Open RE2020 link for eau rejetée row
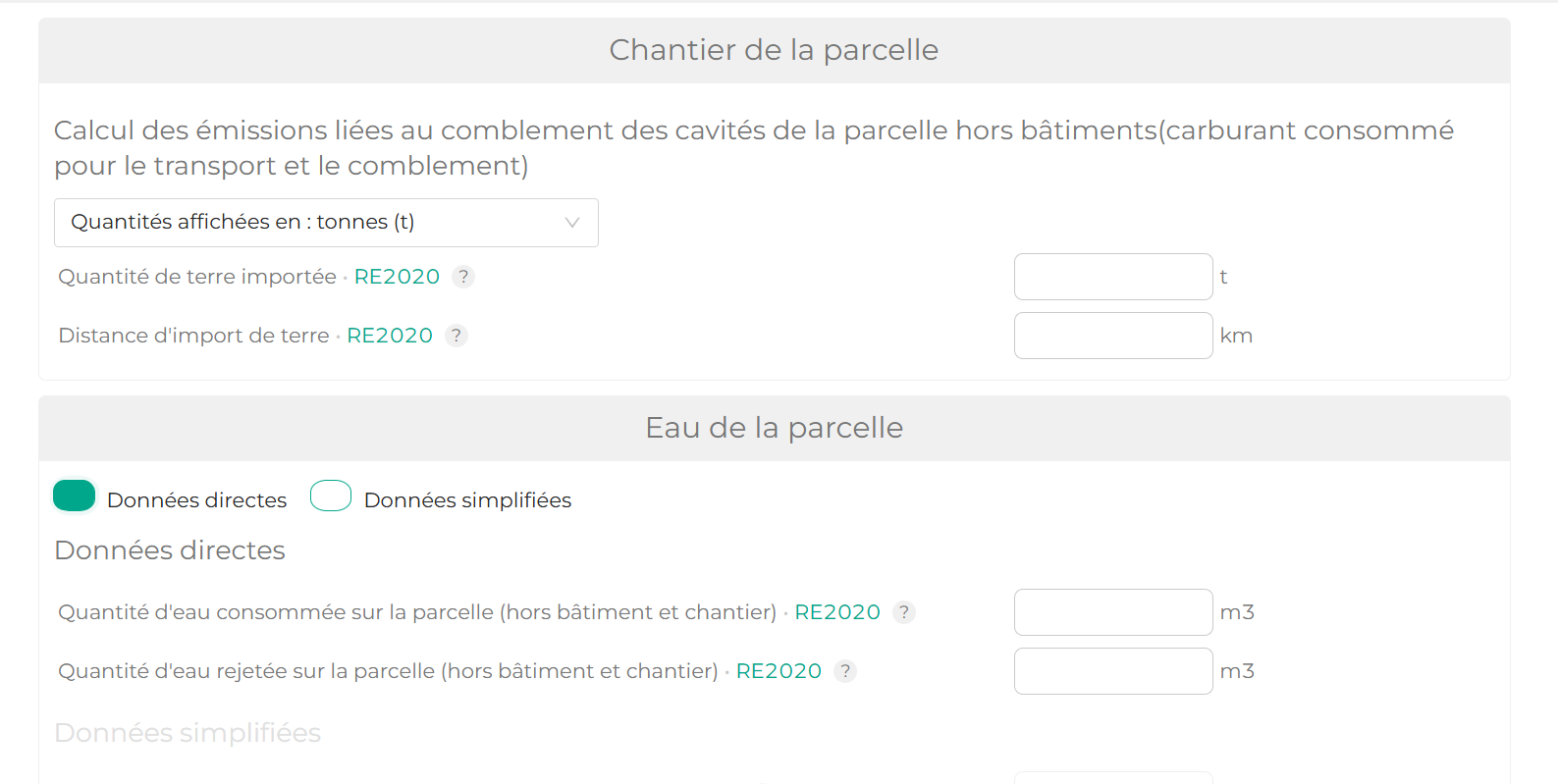This screenshot has height=784, width=1558. pyautogui.click(x=779, y=671)
